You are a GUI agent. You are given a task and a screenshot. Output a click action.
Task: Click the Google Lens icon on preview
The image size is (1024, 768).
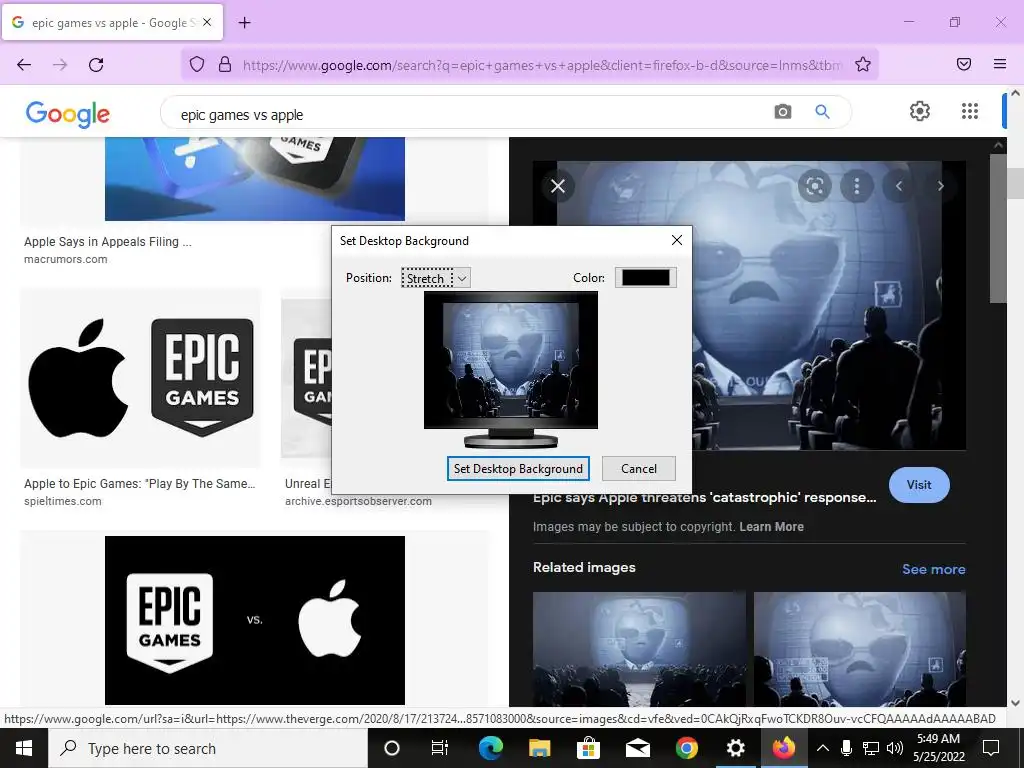pos(814,186)
